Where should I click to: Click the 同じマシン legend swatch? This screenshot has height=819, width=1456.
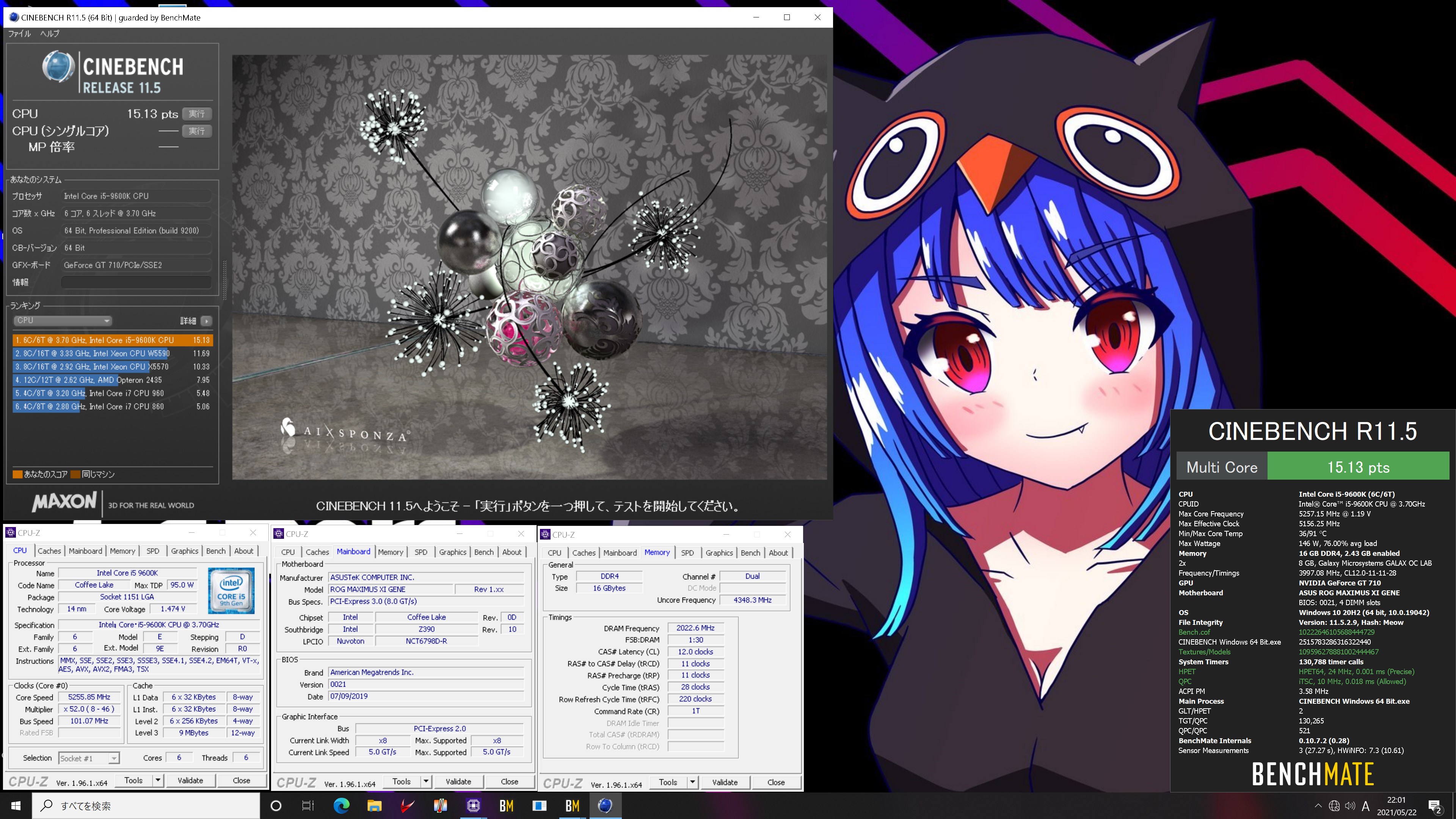click(x=76, y=474)
